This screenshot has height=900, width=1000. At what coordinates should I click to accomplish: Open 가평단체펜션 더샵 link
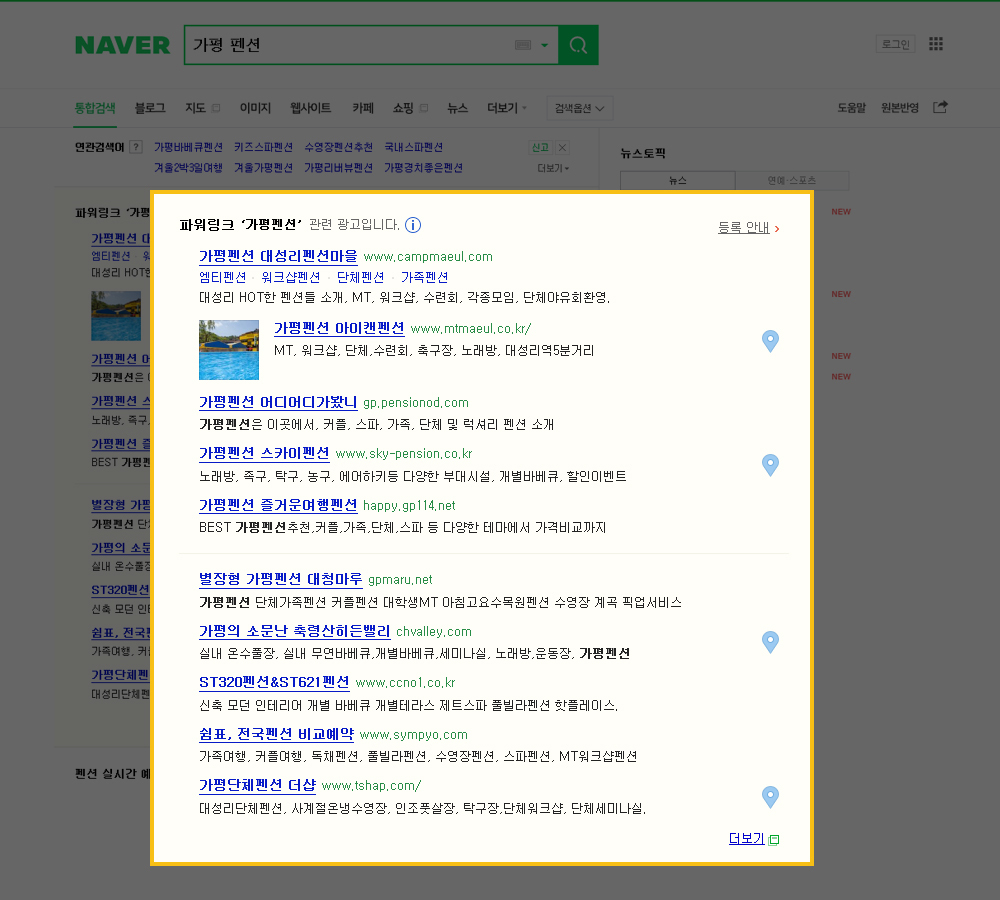click(257, 785)
